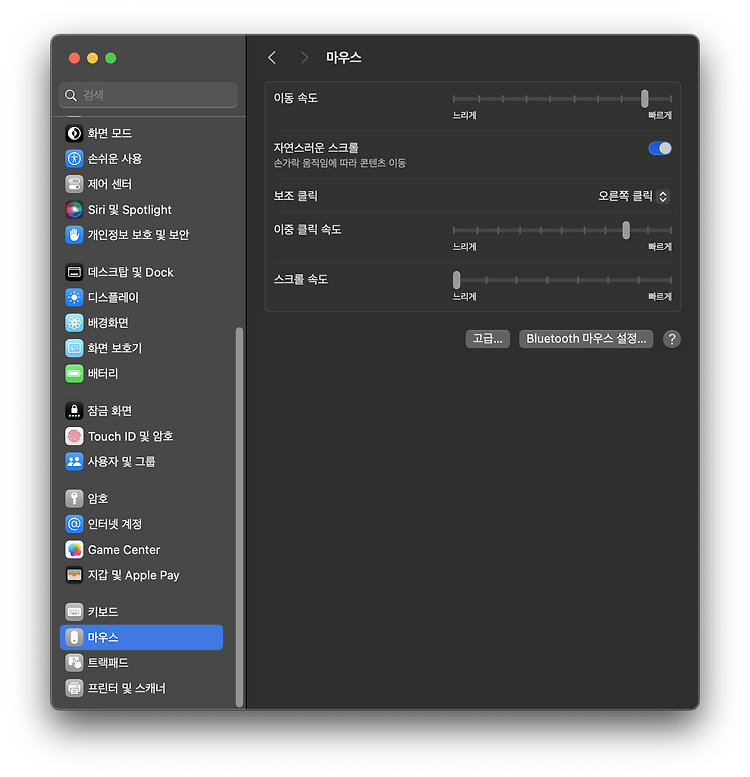Click the yellow minimize window button

(x=93, y=58)
